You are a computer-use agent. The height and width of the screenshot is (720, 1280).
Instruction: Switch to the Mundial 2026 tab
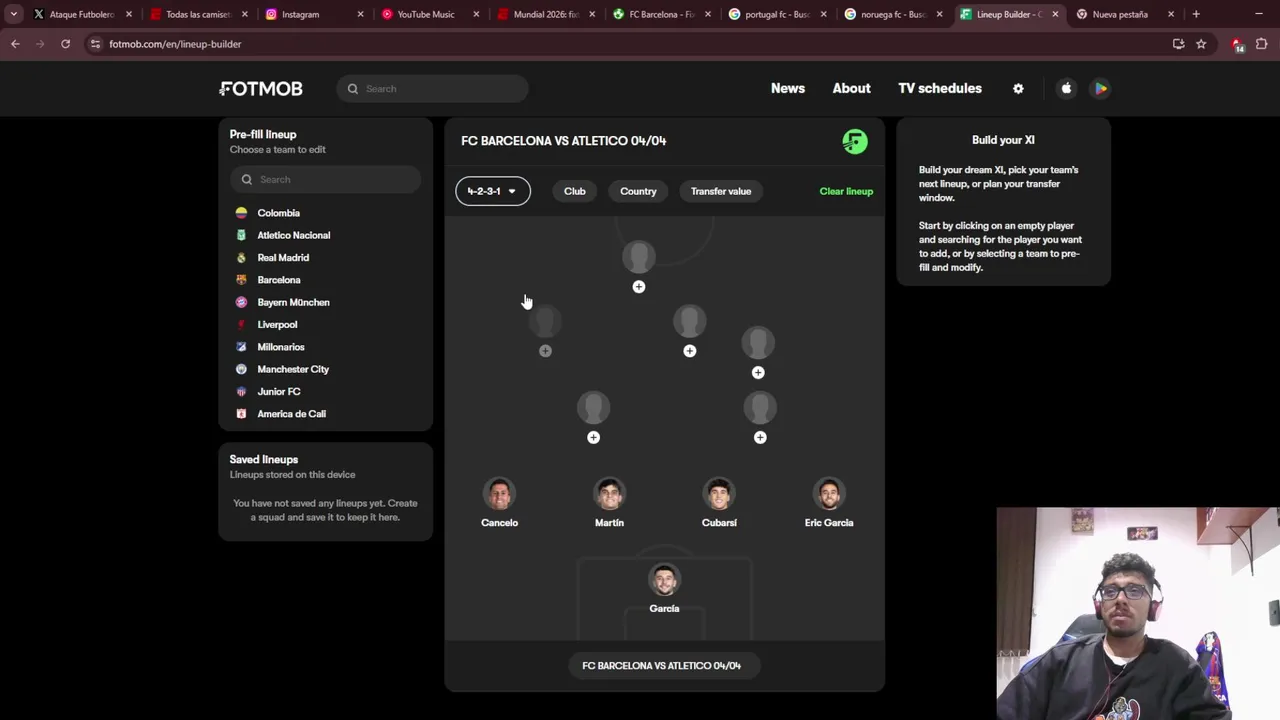point(546,14)
